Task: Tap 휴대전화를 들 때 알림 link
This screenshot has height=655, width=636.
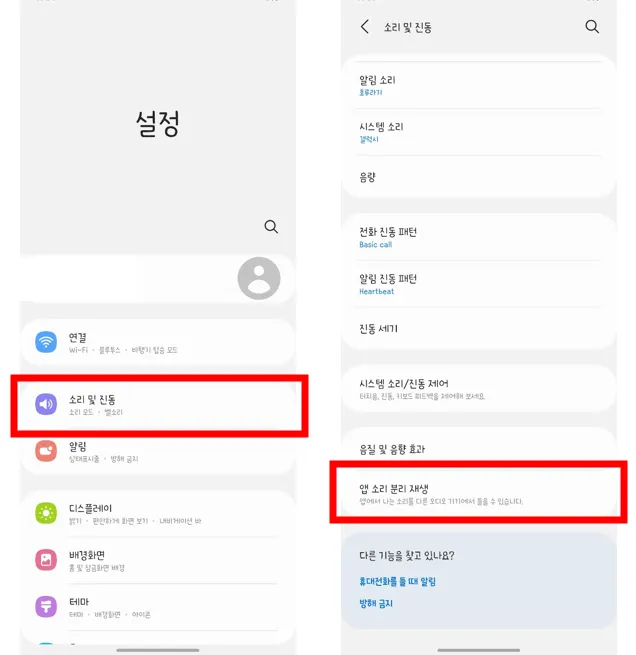Action: 397,581
